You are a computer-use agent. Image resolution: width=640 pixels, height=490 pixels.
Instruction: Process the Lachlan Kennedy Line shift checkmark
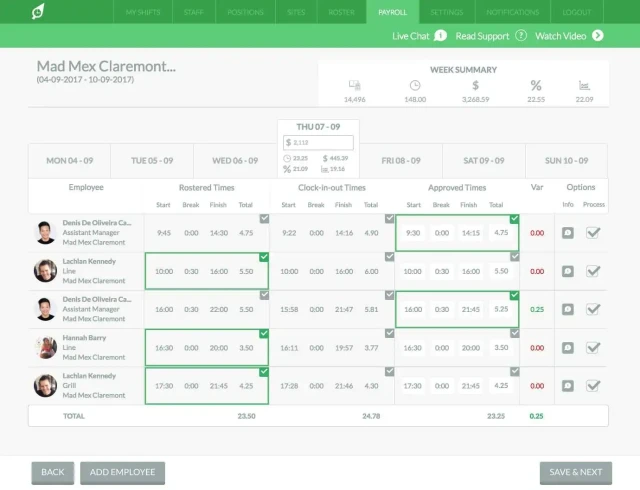[593, 271]
